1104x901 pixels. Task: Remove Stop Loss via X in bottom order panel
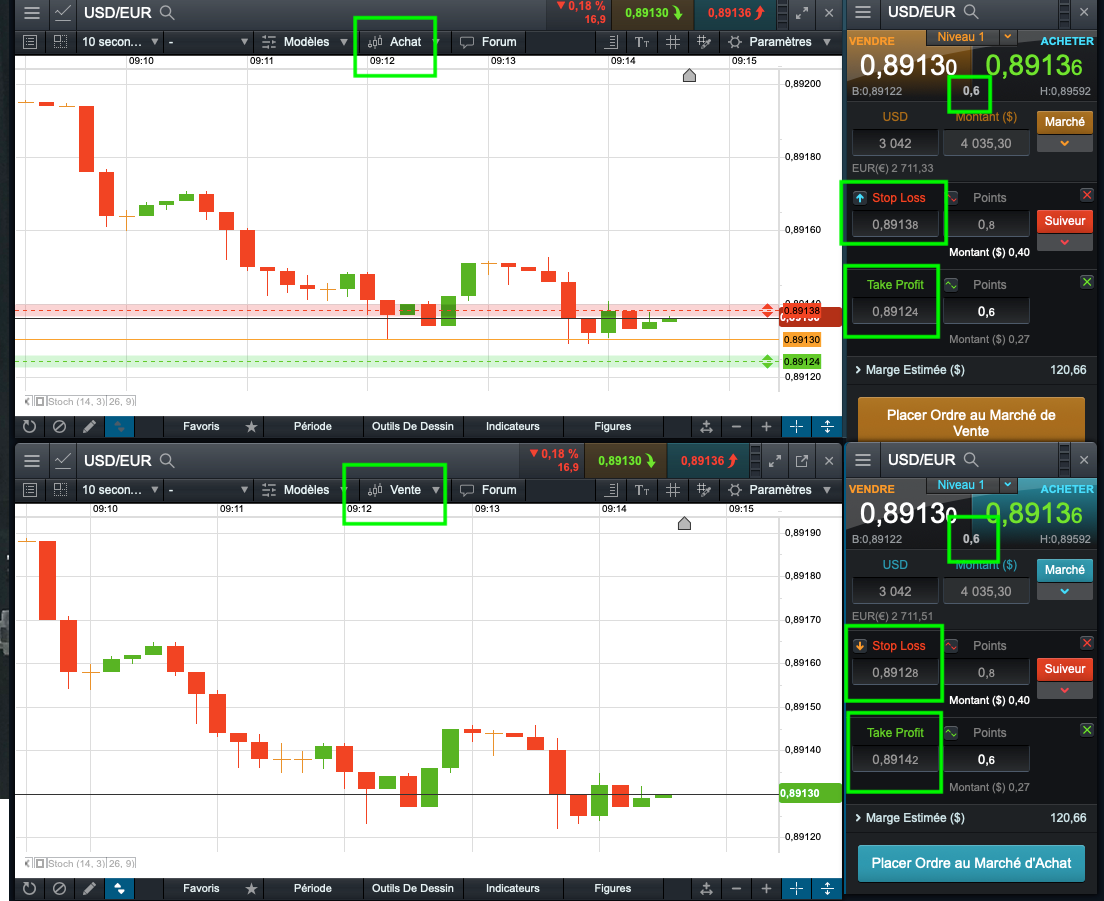click(x=1087, y=643)
